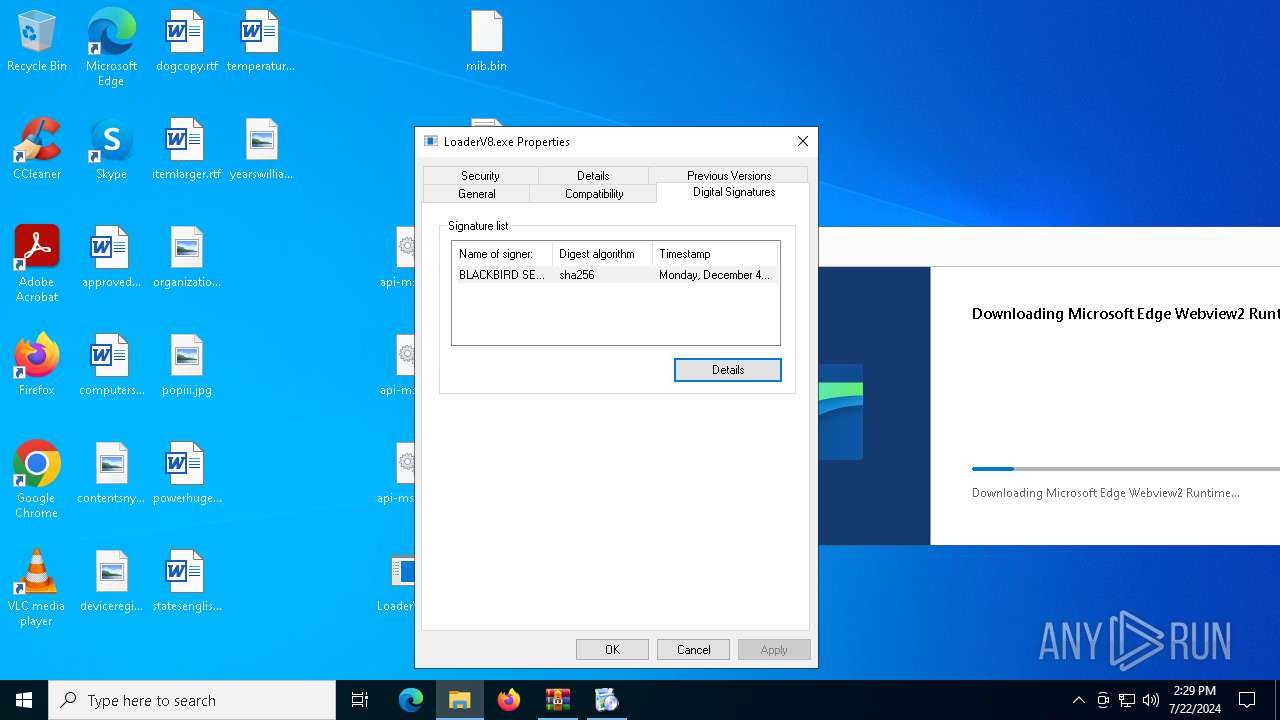Open network settings tray icon
Image resolution: width=1280 pixels, height=720 pixels.
1127,700
